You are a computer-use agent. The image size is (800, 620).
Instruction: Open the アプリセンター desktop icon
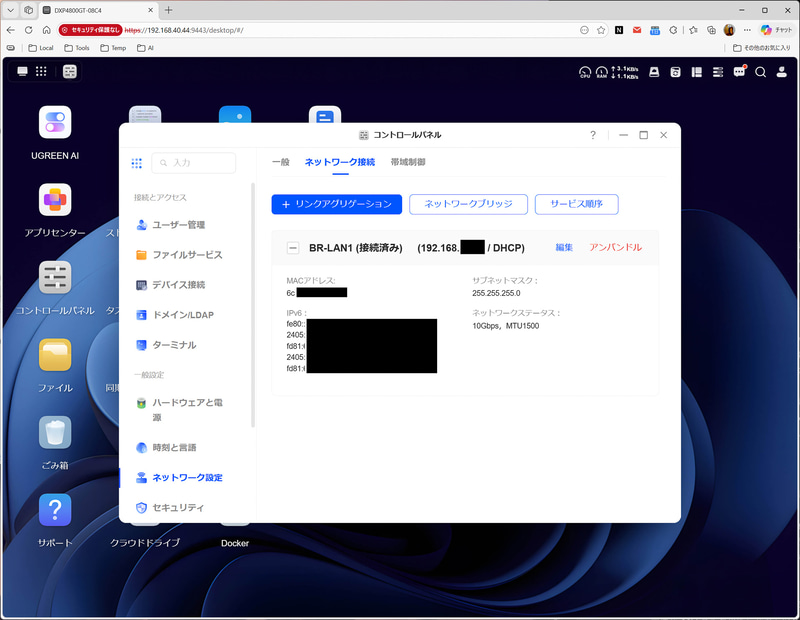(x=55, y=200)
